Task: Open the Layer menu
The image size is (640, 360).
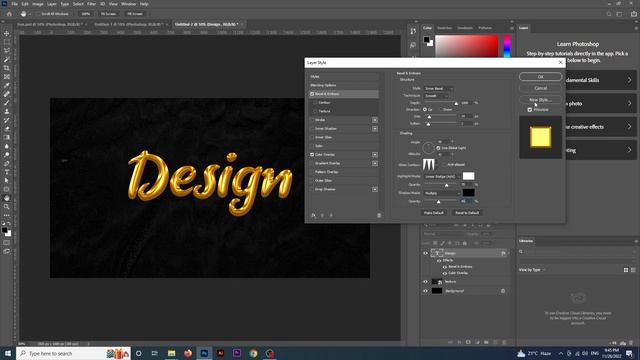Action: 52,4
